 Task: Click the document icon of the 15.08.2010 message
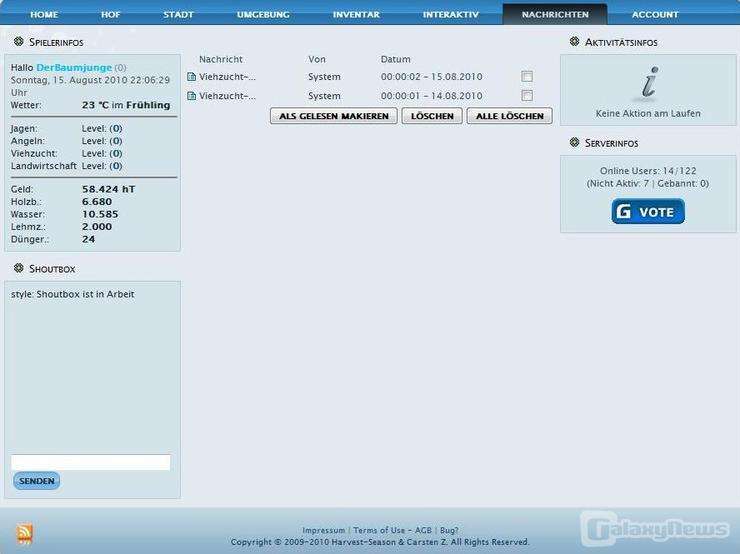pos(192,77)
